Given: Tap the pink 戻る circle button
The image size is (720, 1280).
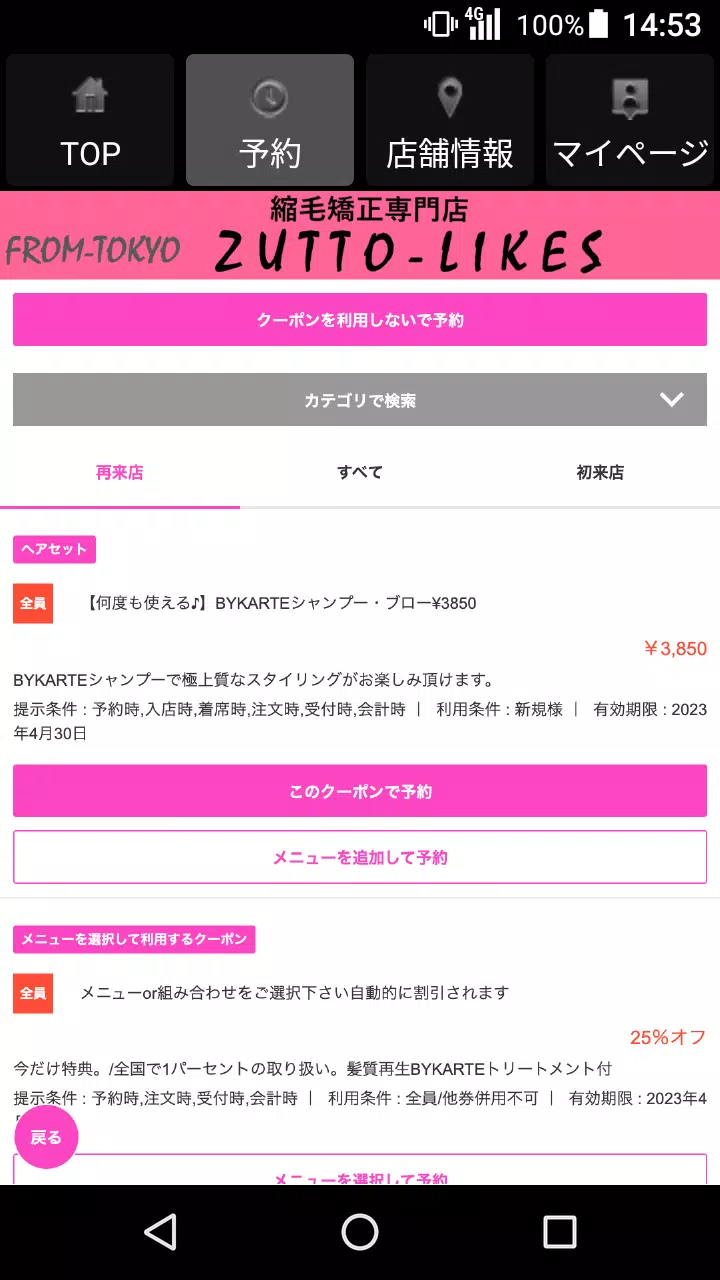Looking at the screenshot, I should point(46,1137).
